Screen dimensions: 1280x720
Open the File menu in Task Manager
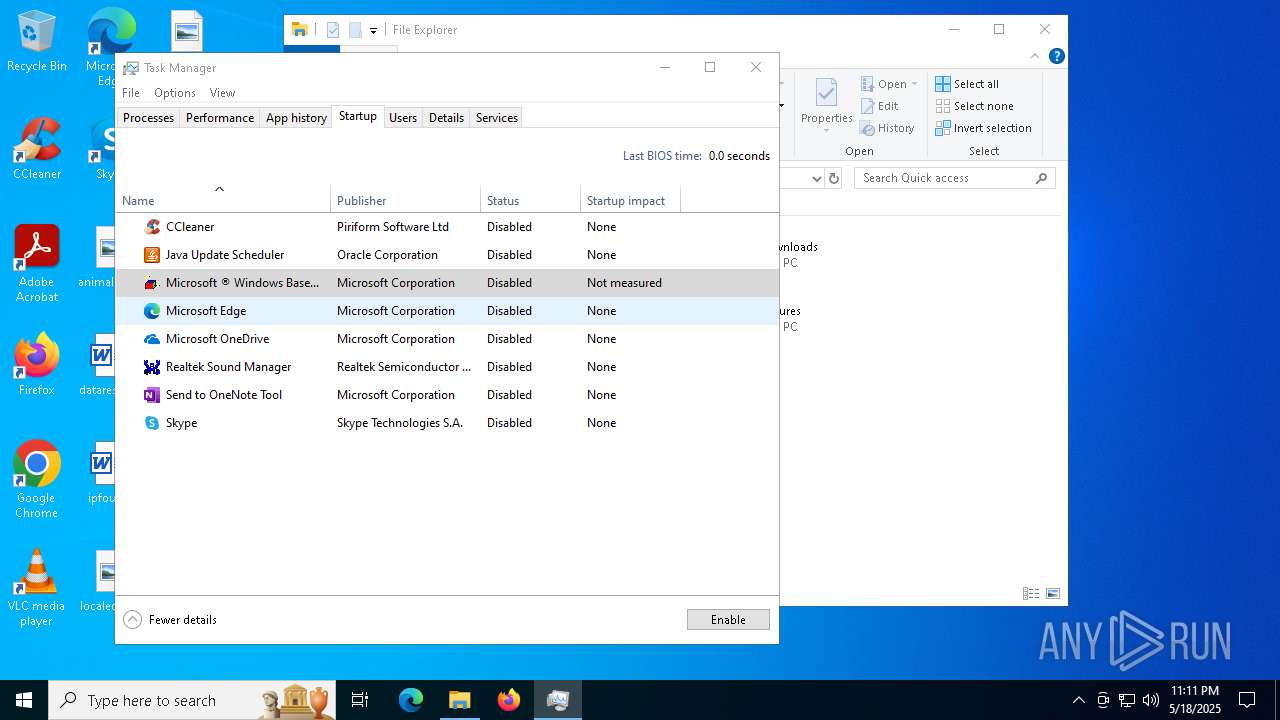(131, 93)
